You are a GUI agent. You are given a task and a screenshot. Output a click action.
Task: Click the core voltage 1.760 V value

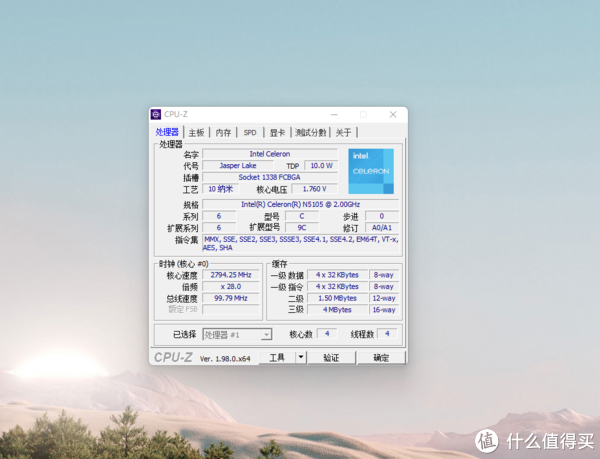pyautogui.click(x=315, y=189)
